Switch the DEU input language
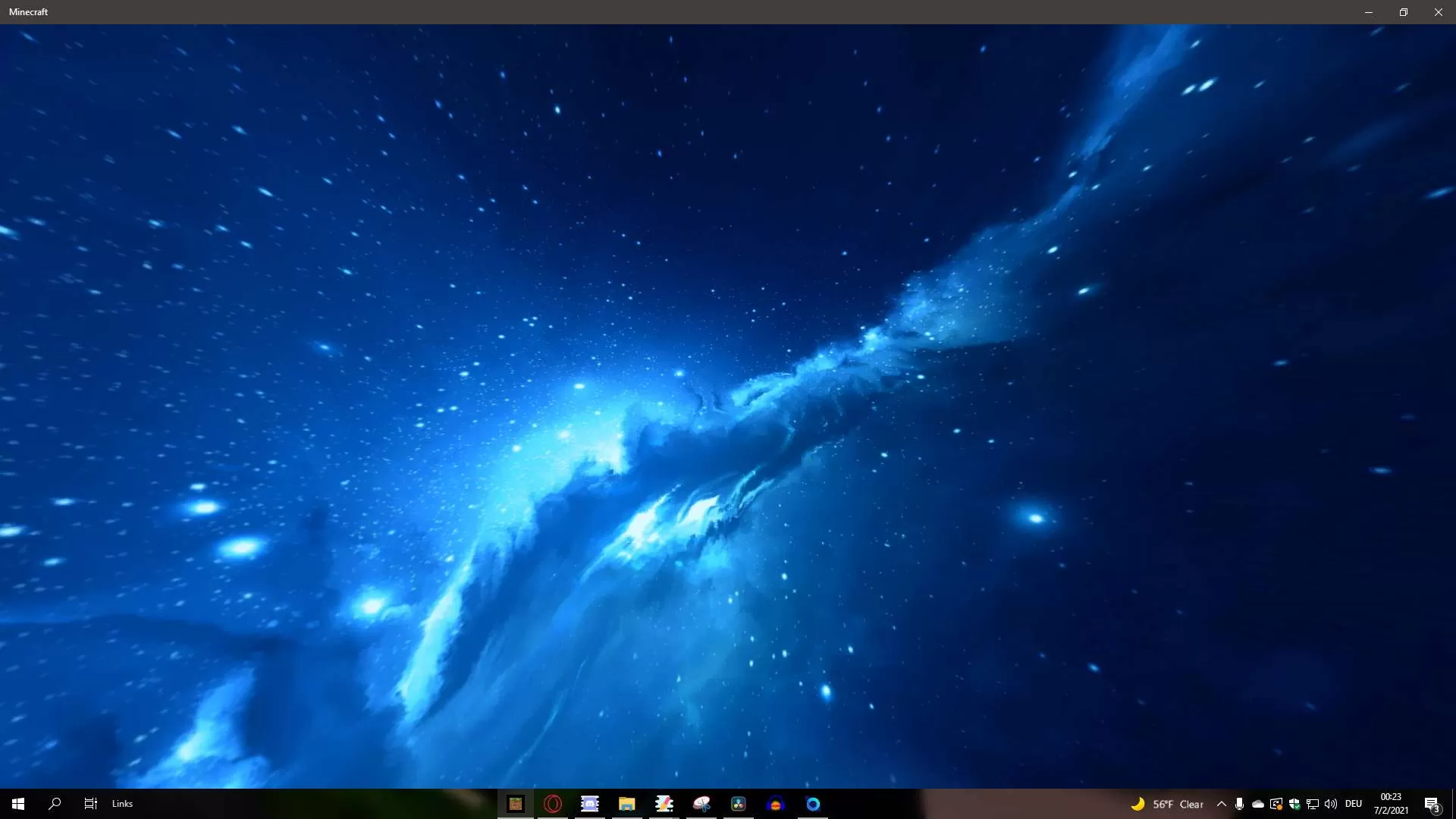Screen dimensions: 1456x819 tap(1354, 804)
